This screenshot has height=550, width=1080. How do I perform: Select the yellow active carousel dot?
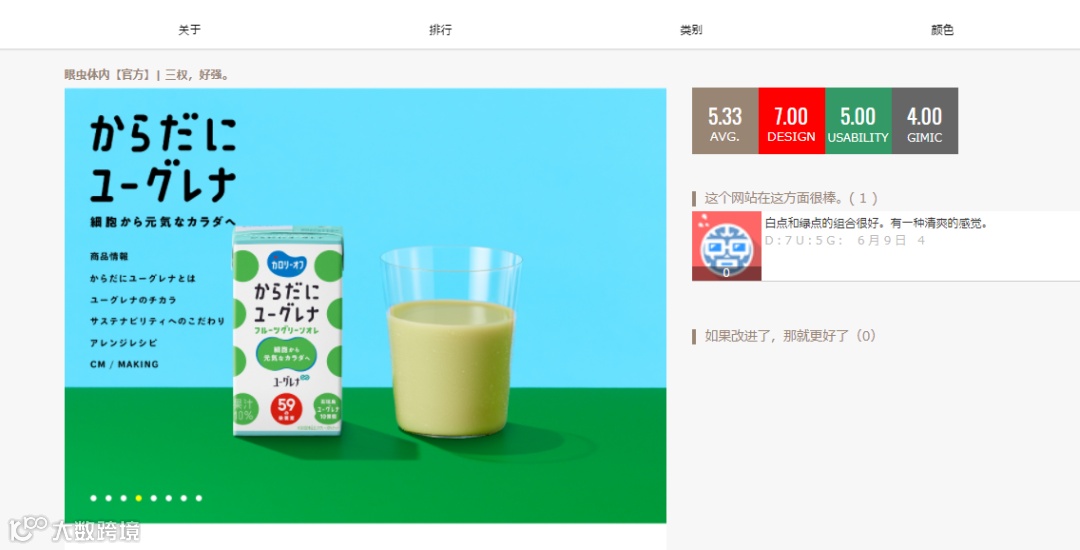138,498
